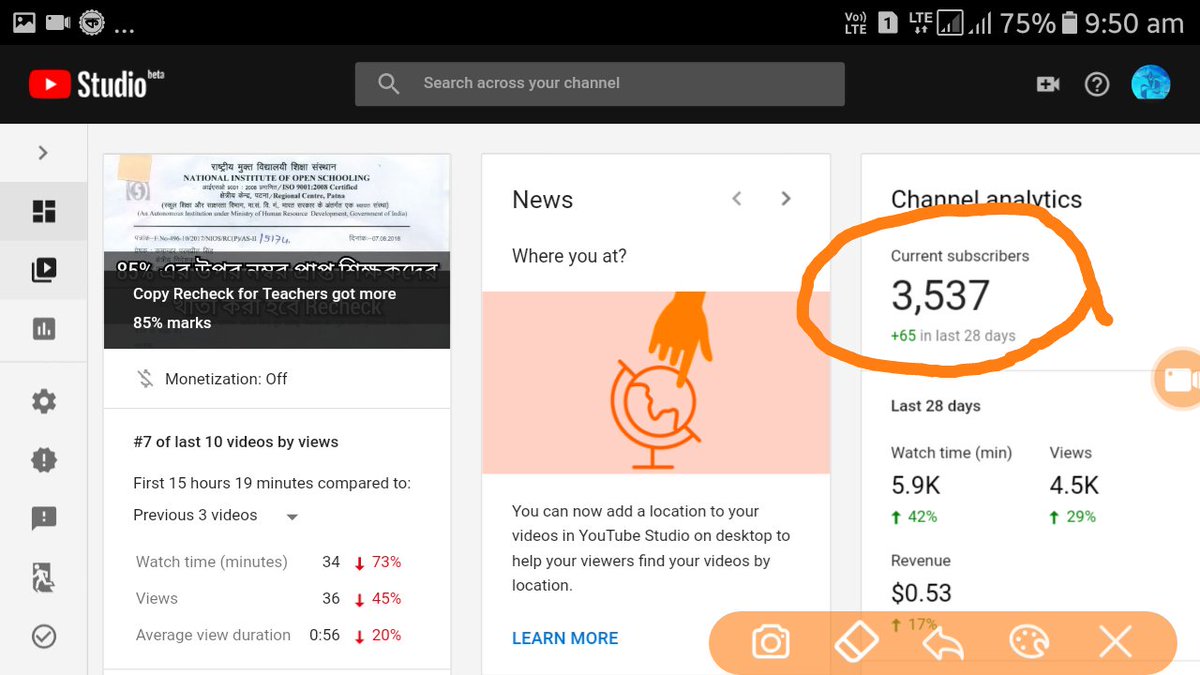Click the Watch time 5.9K value
Viewport: 1200px width, 675px height.
coord(915,485)
